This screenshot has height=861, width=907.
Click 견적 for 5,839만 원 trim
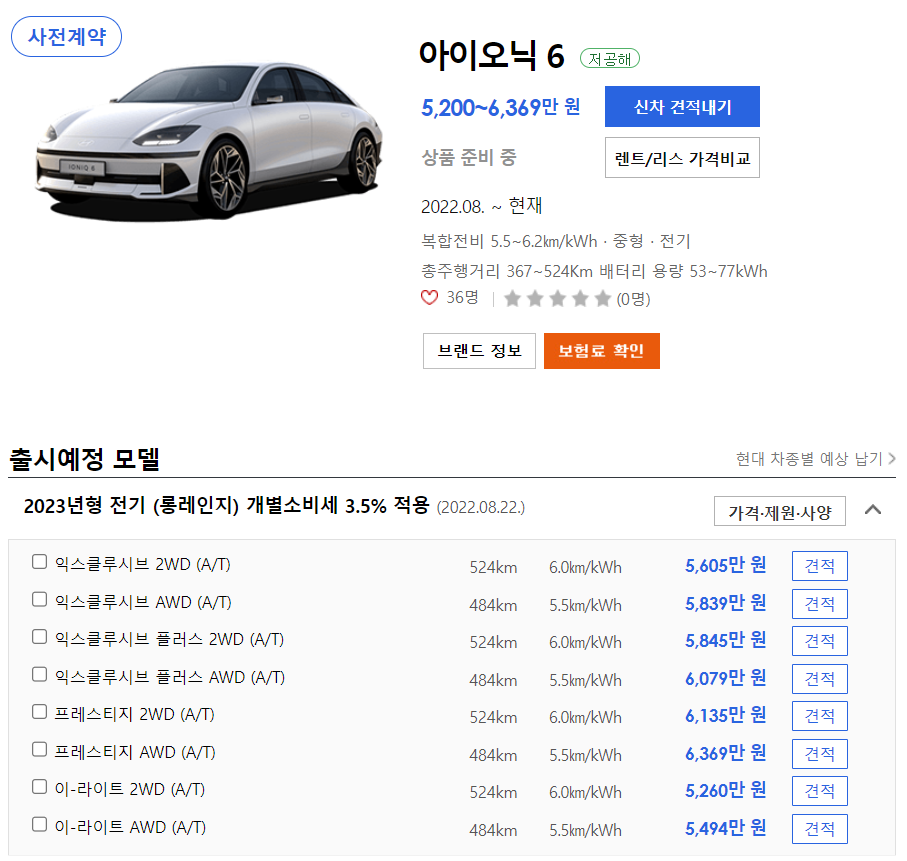[x=820, y=604]
